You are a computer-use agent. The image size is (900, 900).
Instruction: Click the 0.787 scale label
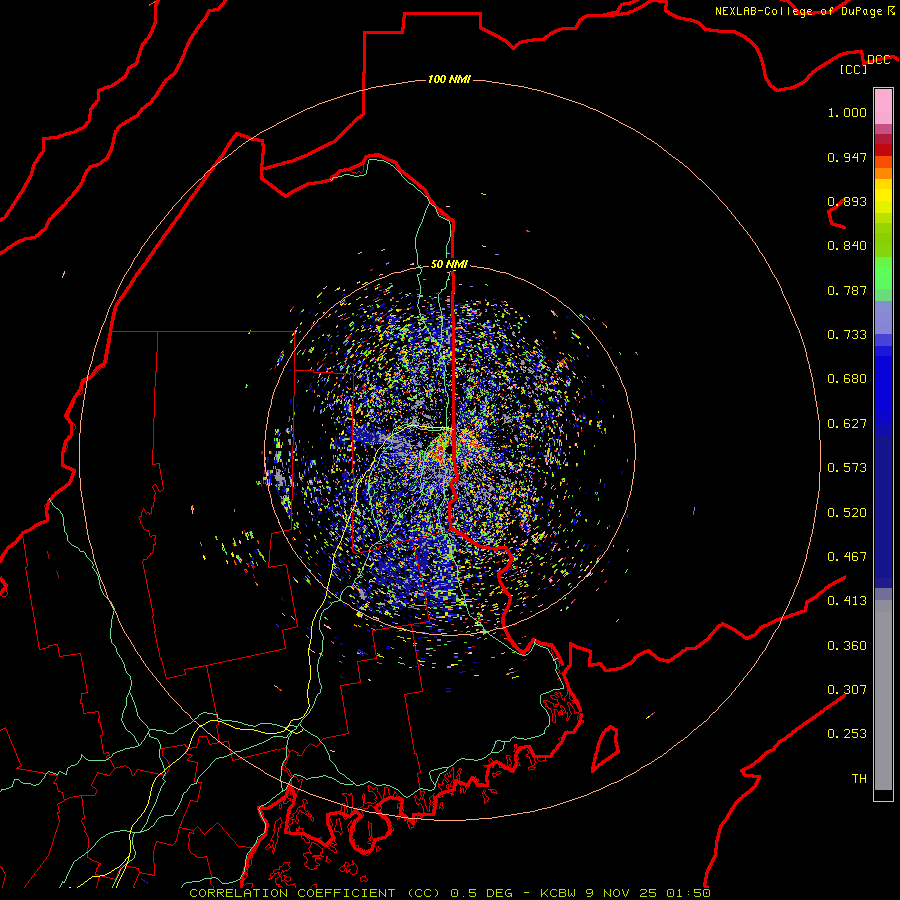847,290
